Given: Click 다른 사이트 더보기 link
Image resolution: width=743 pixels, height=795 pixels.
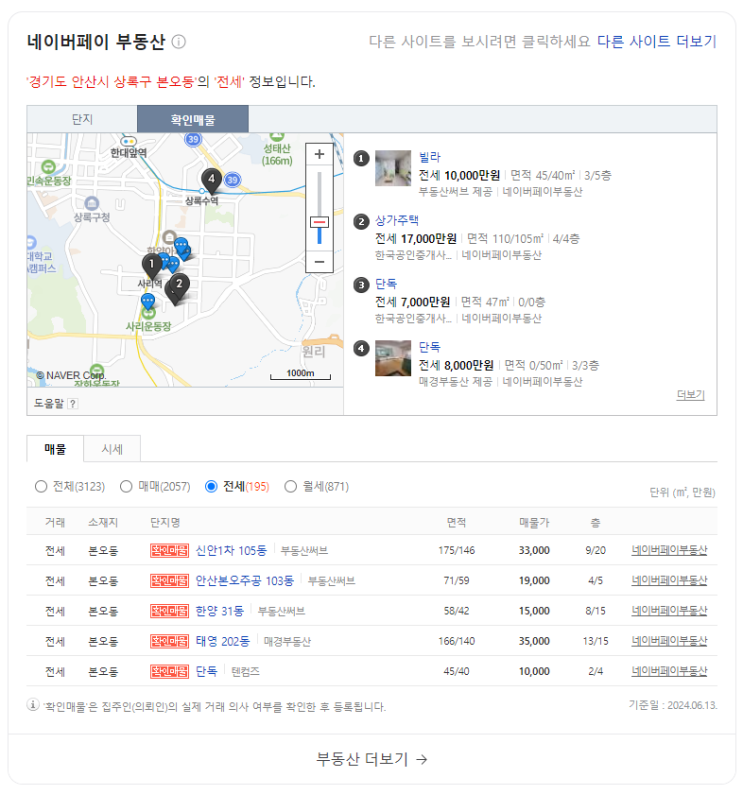Looking at the screenshot, I should 657,42.
